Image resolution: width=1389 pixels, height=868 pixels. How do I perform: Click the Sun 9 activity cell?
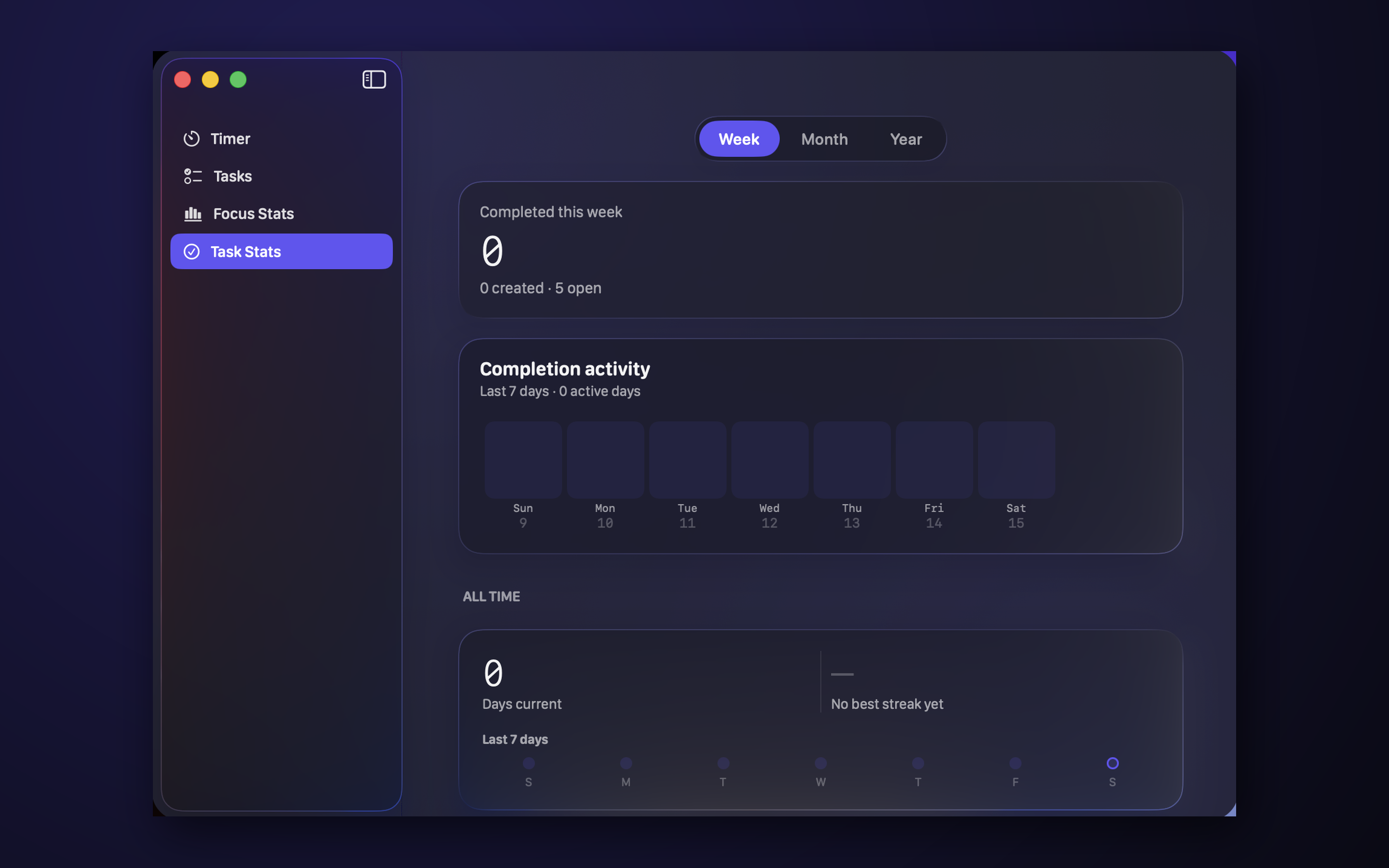point(523,460)
